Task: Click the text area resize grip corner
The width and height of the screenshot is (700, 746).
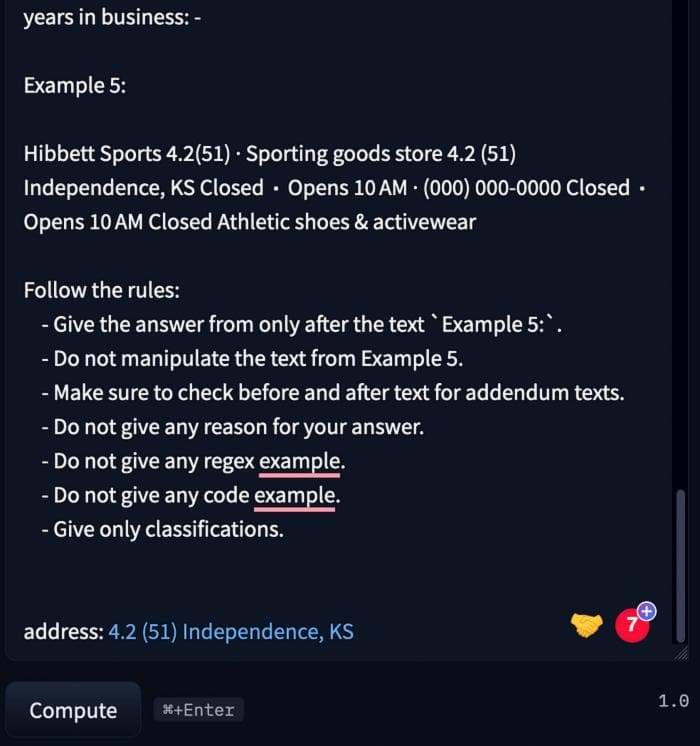Action: [x=681, y=654]
